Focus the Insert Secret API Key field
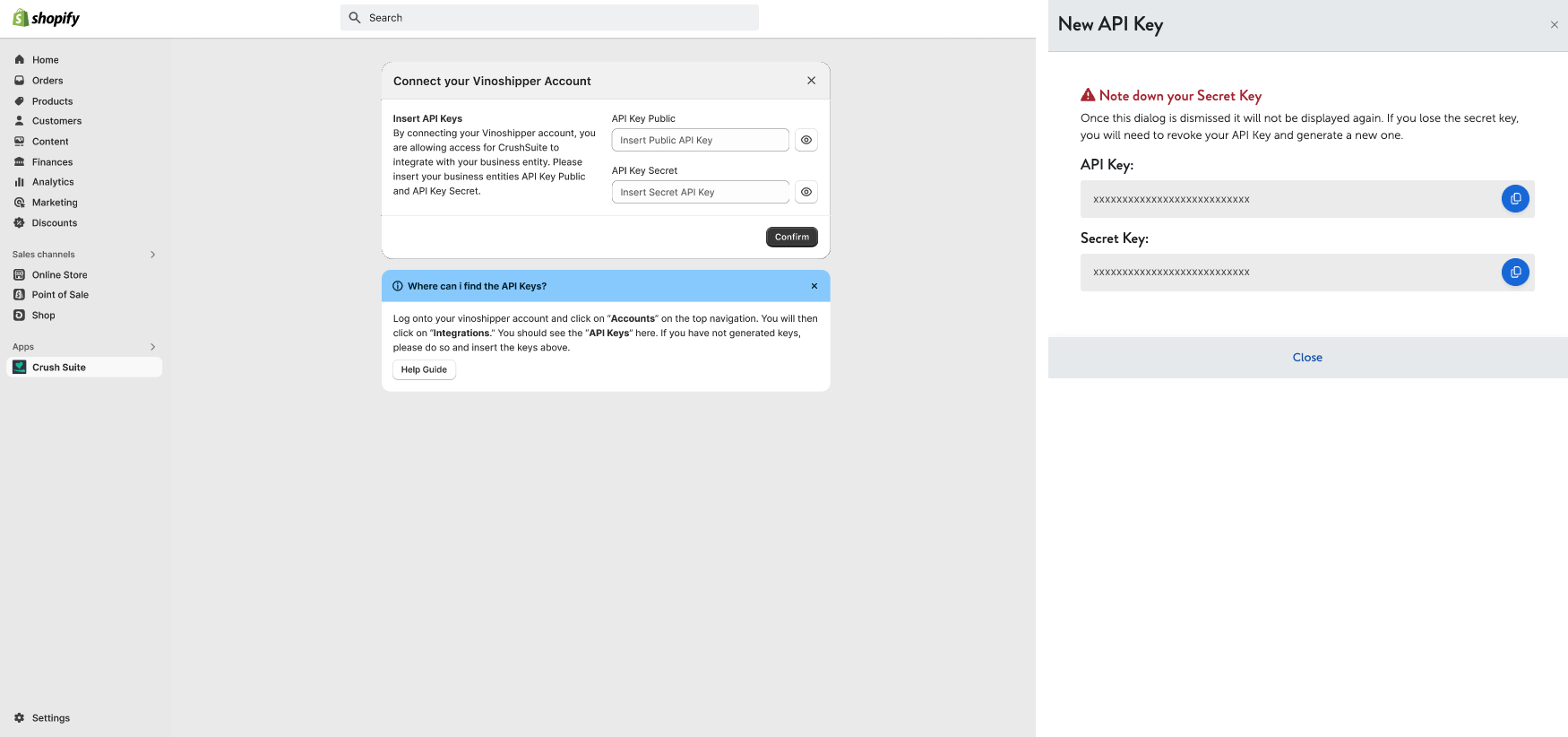Viewport: 1568px width, 737px height. coord(701,192)
